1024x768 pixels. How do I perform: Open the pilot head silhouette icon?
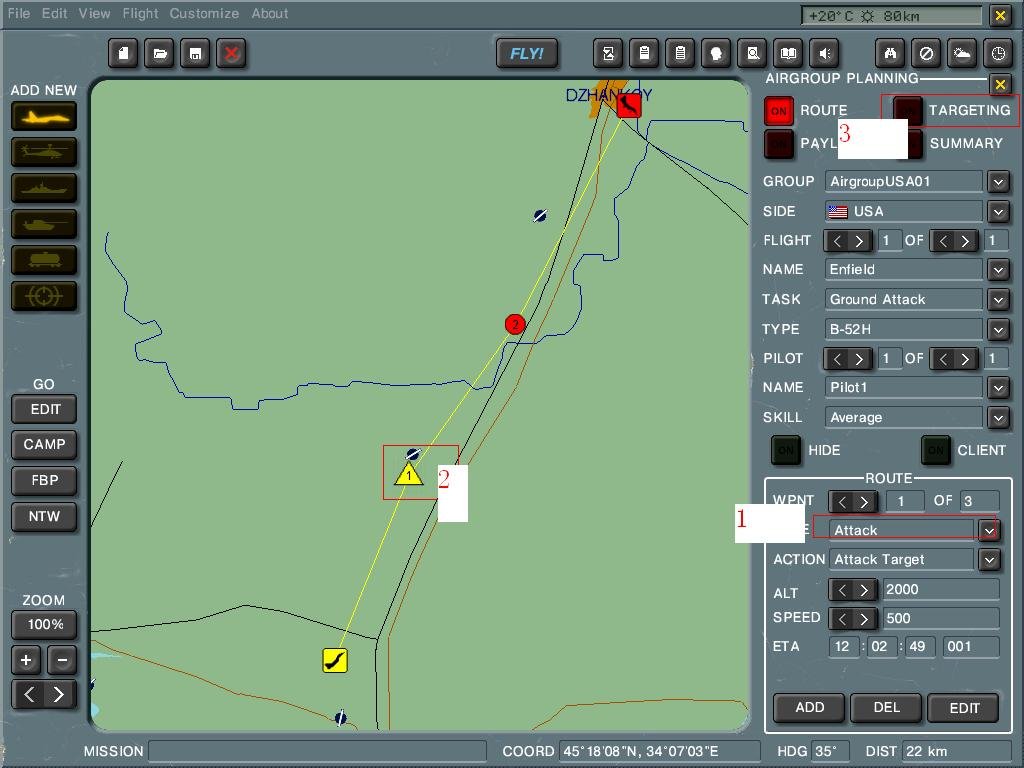click(716, 54)
